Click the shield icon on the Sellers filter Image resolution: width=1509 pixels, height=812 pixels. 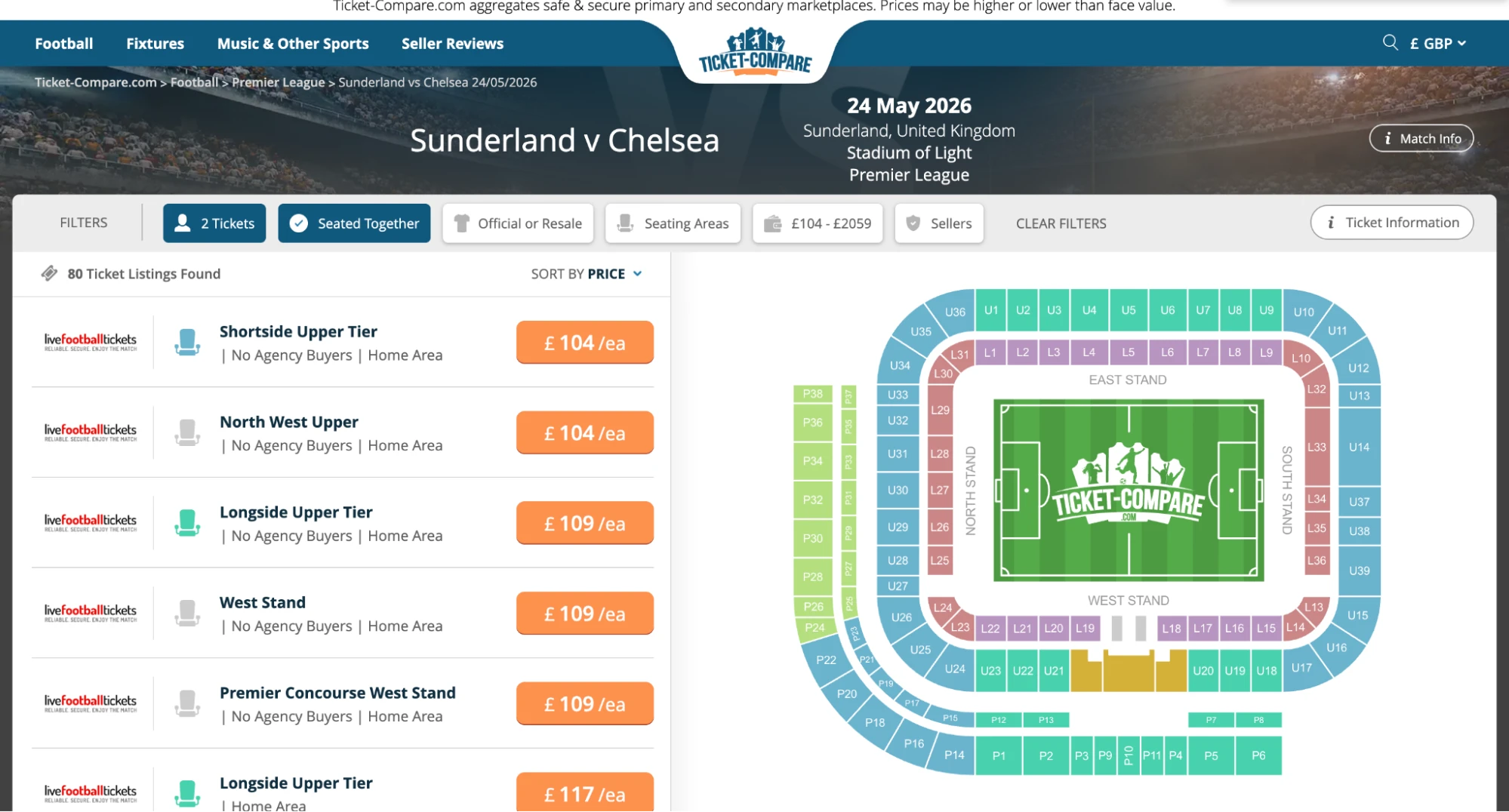(x=913, y=223)
